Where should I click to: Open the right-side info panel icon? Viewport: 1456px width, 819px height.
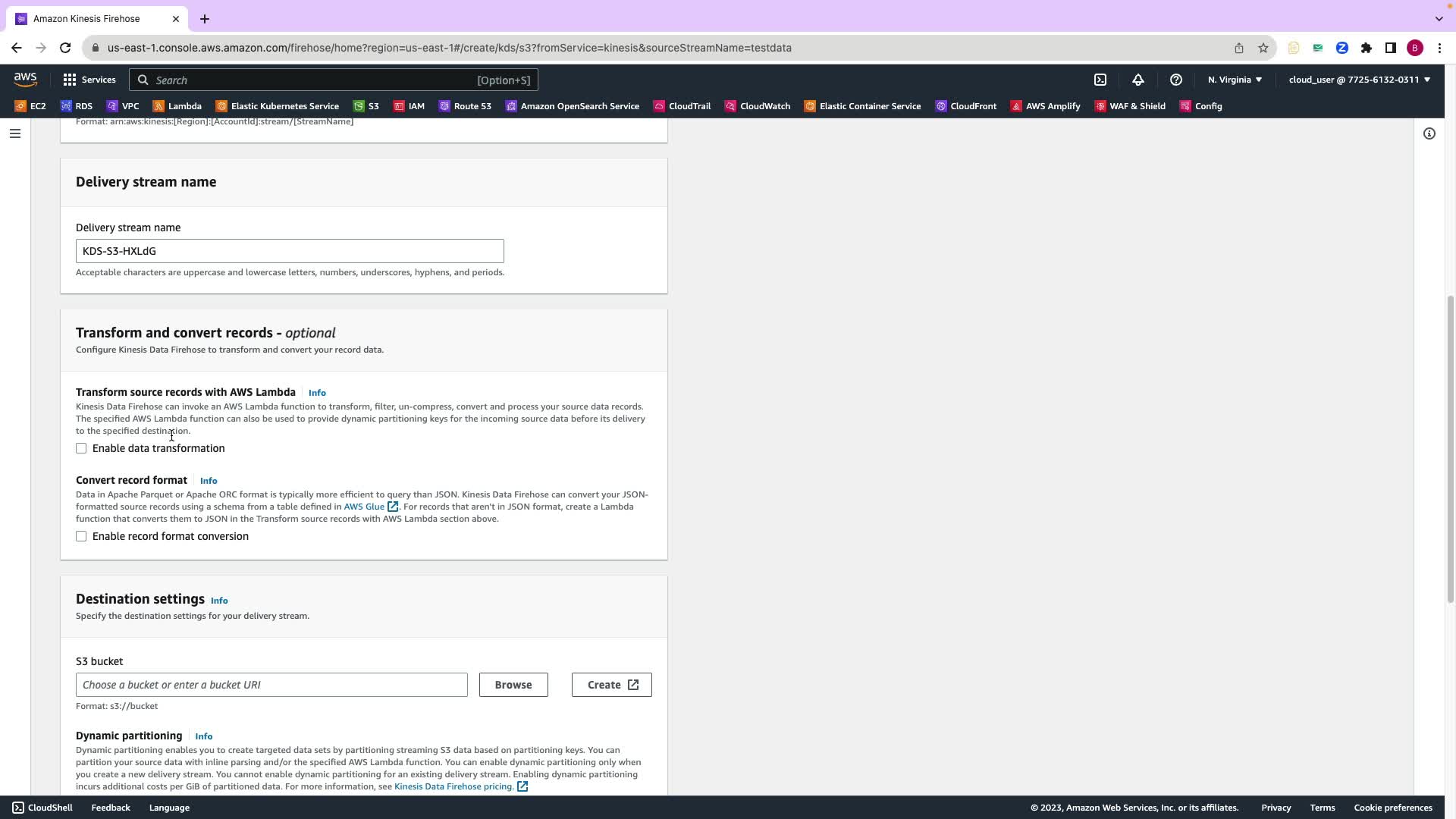click(1429, 133)
